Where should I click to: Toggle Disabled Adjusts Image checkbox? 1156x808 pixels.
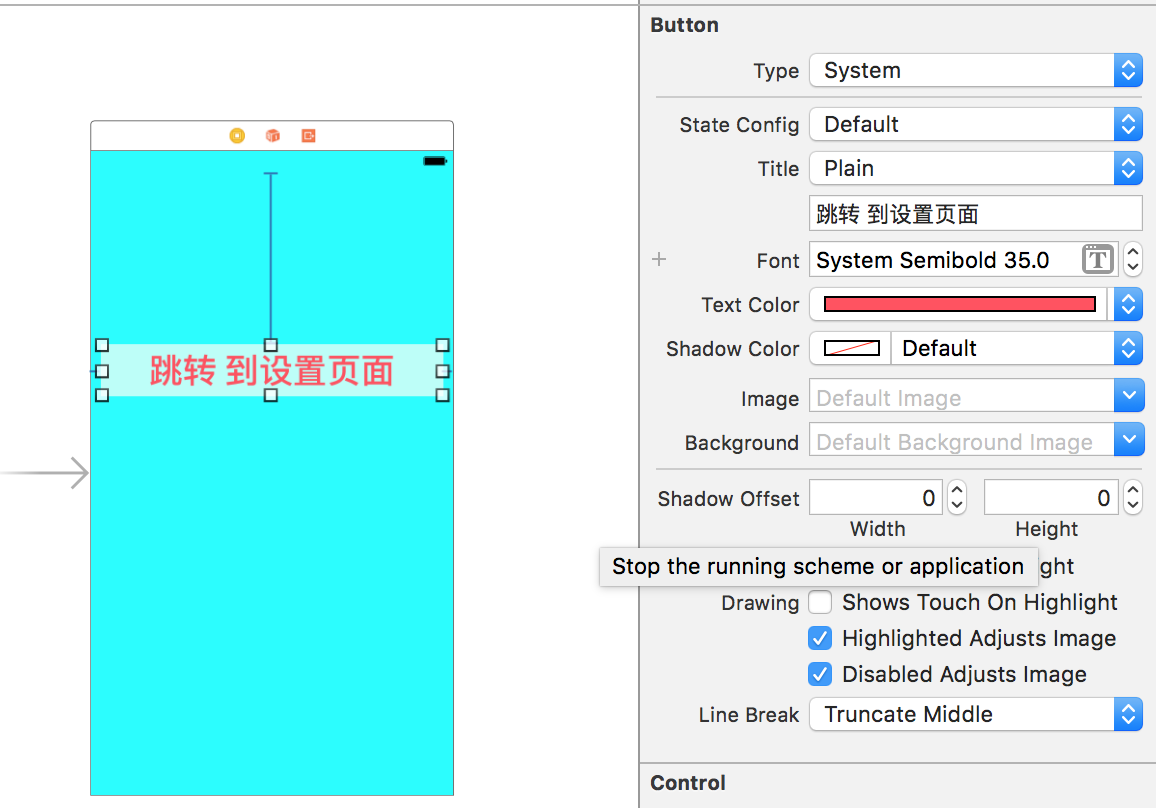coord(820,675)
